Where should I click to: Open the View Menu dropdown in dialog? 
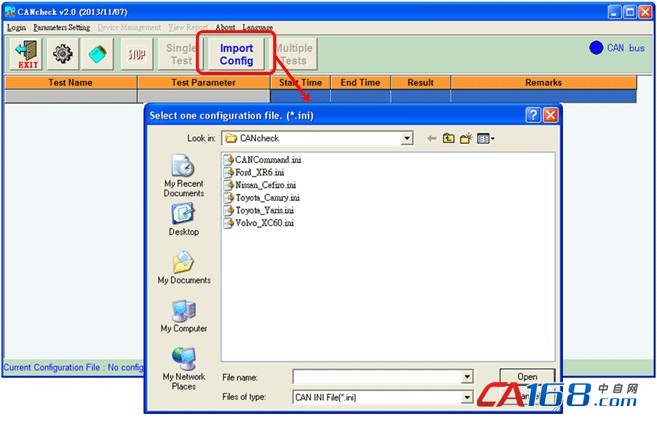pos(486,138)
